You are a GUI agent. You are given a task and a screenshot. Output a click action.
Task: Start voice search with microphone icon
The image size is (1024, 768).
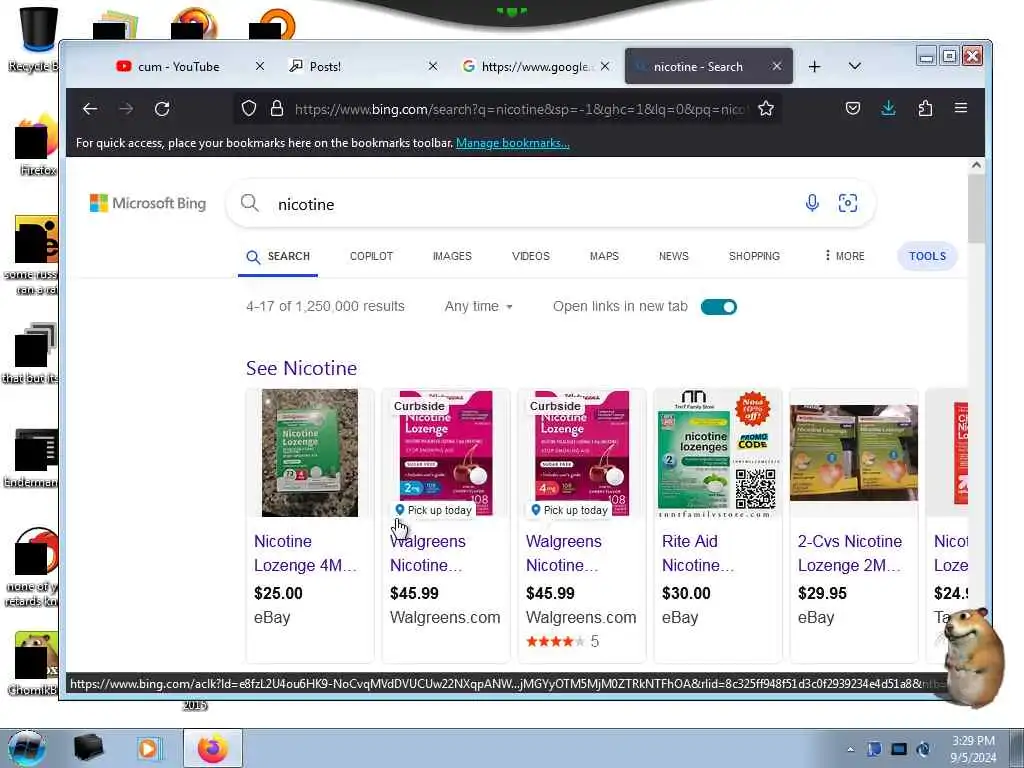(x=812, y=203)
